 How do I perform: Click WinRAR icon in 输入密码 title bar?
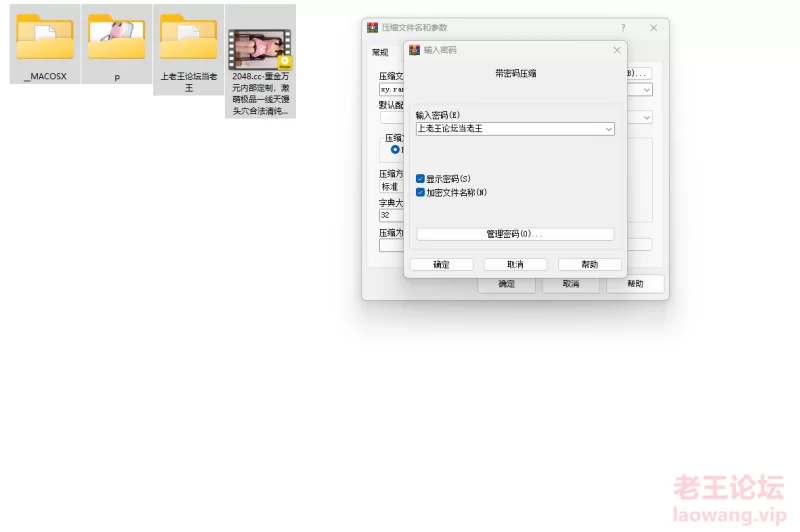pos(414,50)
